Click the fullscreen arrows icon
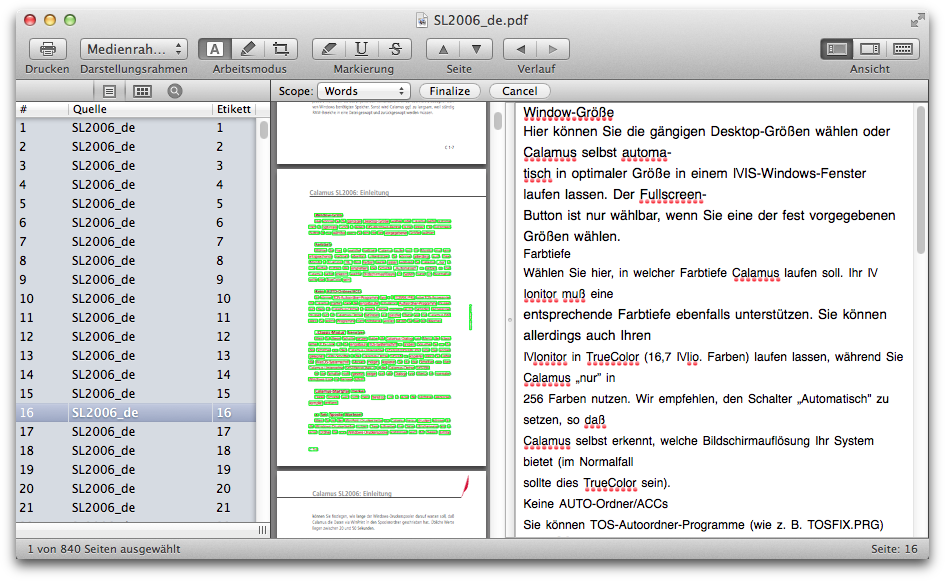The image size is (945, 581). point(917,20)
